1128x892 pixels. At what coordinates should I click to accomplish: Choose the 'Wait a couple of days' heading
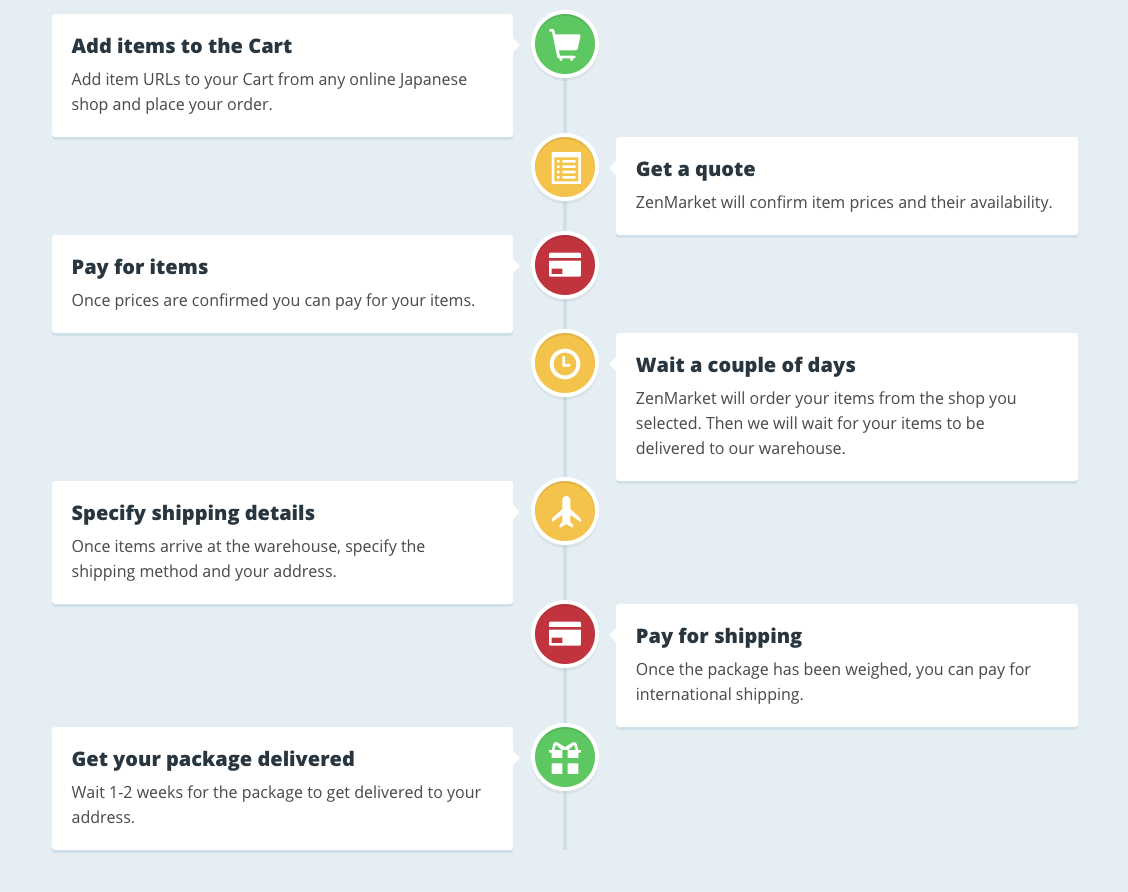click(x=745, y=365)
